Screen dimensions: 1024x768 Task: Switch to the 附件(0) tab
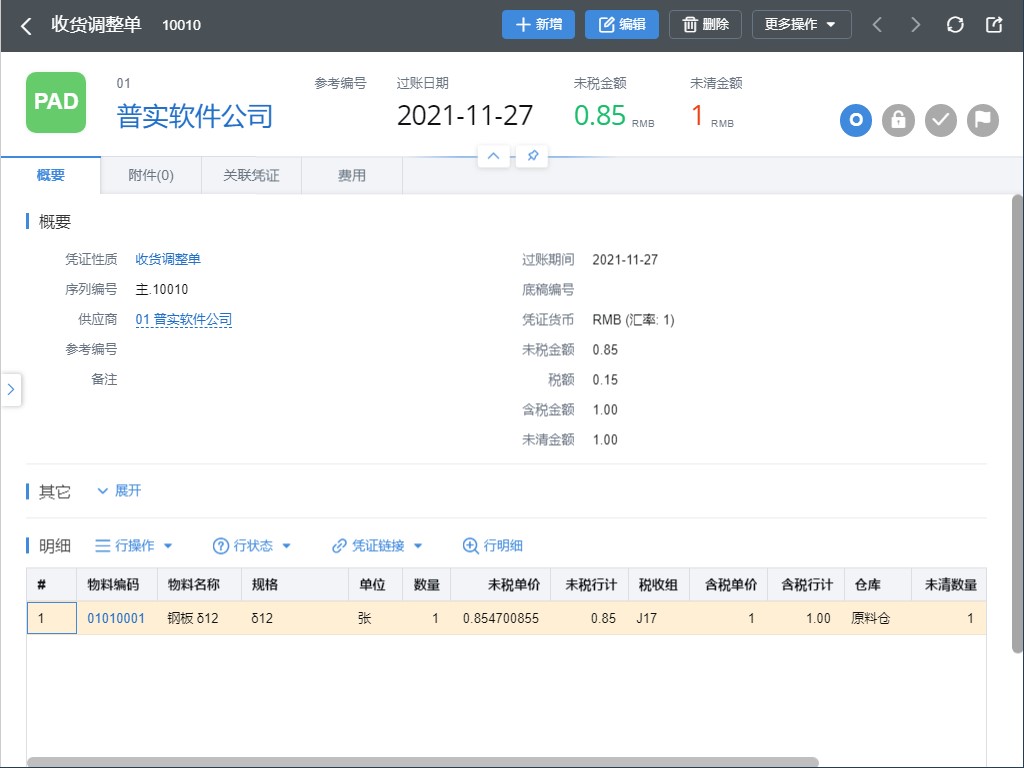tap(151, 175)
